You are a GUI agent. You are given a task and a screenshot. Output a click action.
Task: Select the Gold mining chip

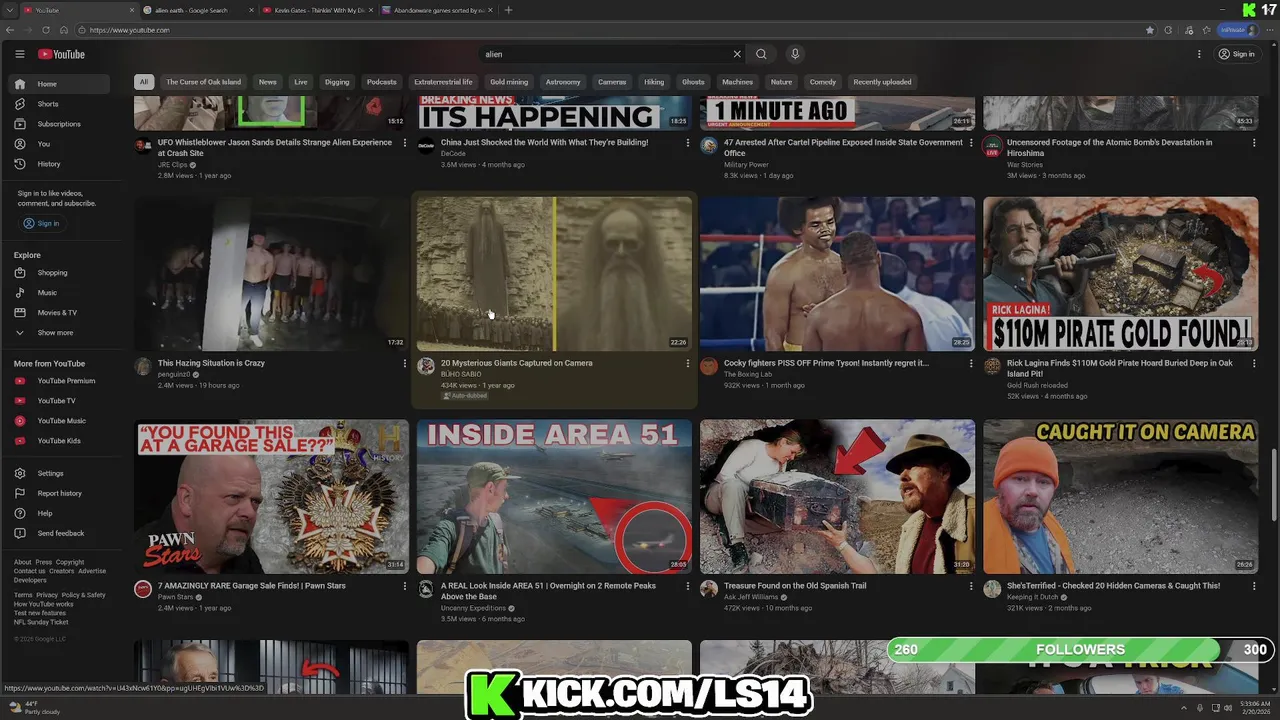click(x=509, y=82)
